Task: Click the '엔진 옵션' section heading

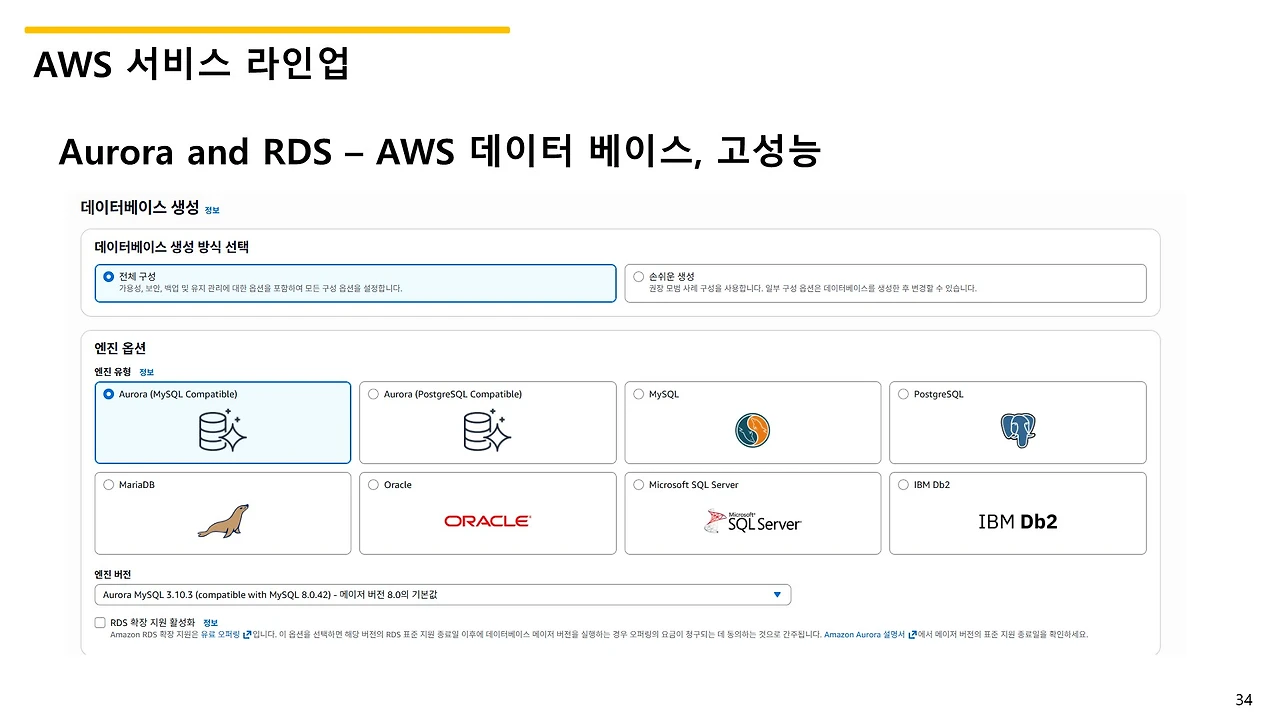Action: pos(120,348)
